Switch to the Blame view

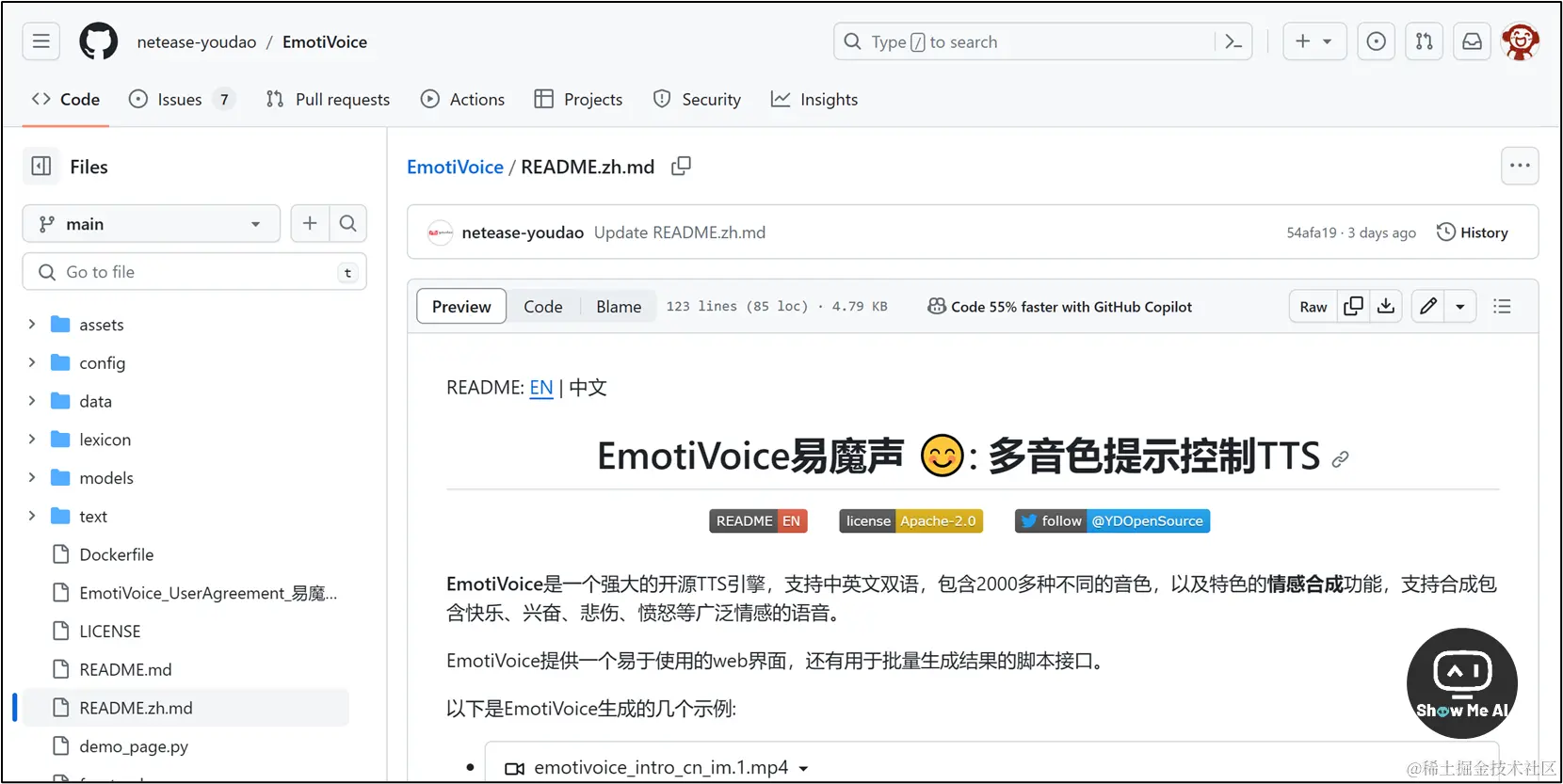click(x=619, y=306)
